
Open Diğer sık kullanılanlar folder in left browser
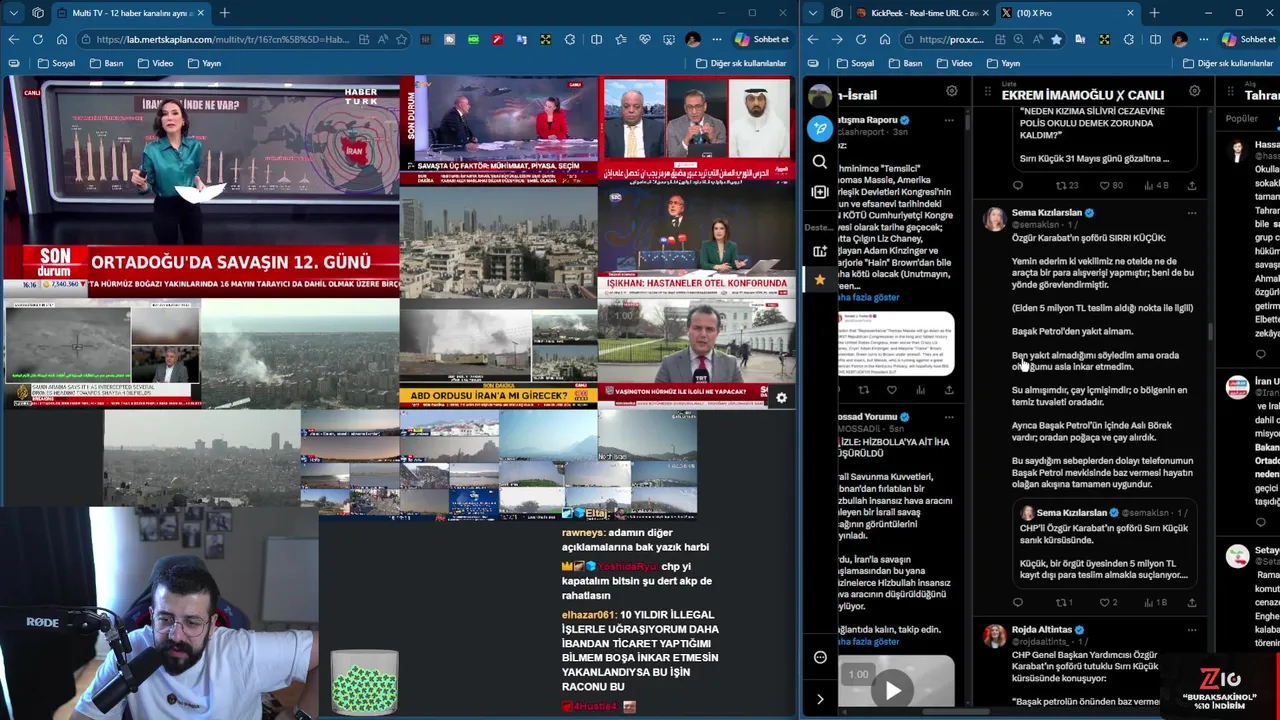pyautogui.click(x=740, y=63)
